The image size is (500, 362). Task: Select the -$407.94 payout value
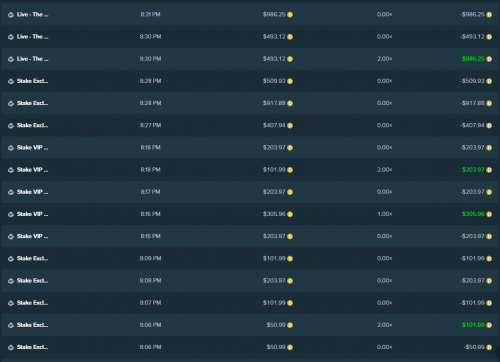(473, 125)
